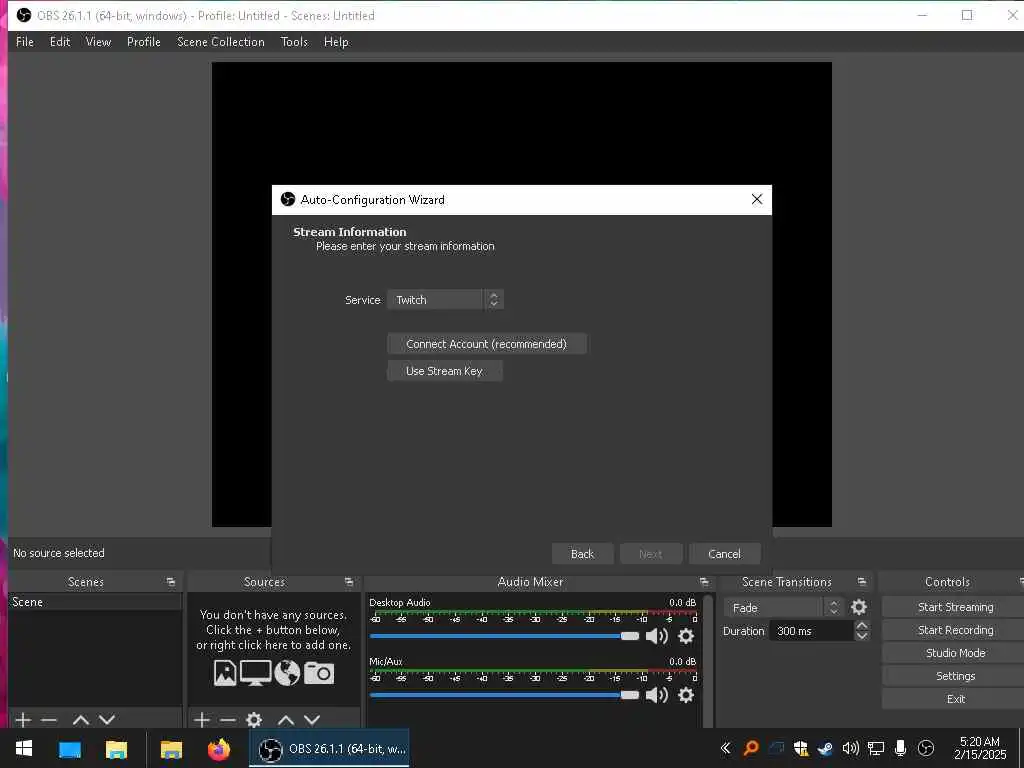
Task: Click Start Streaming button
Action: [955, 607]
